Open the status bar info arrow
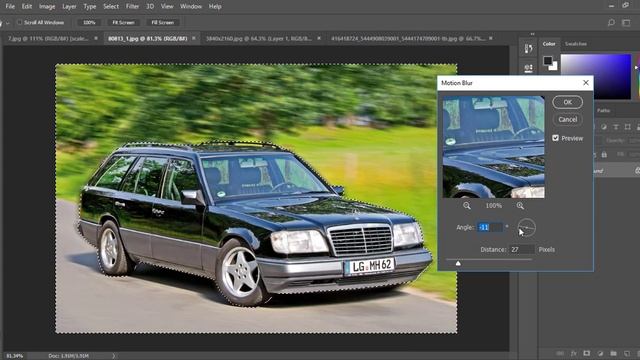 (x=113, y=356)
